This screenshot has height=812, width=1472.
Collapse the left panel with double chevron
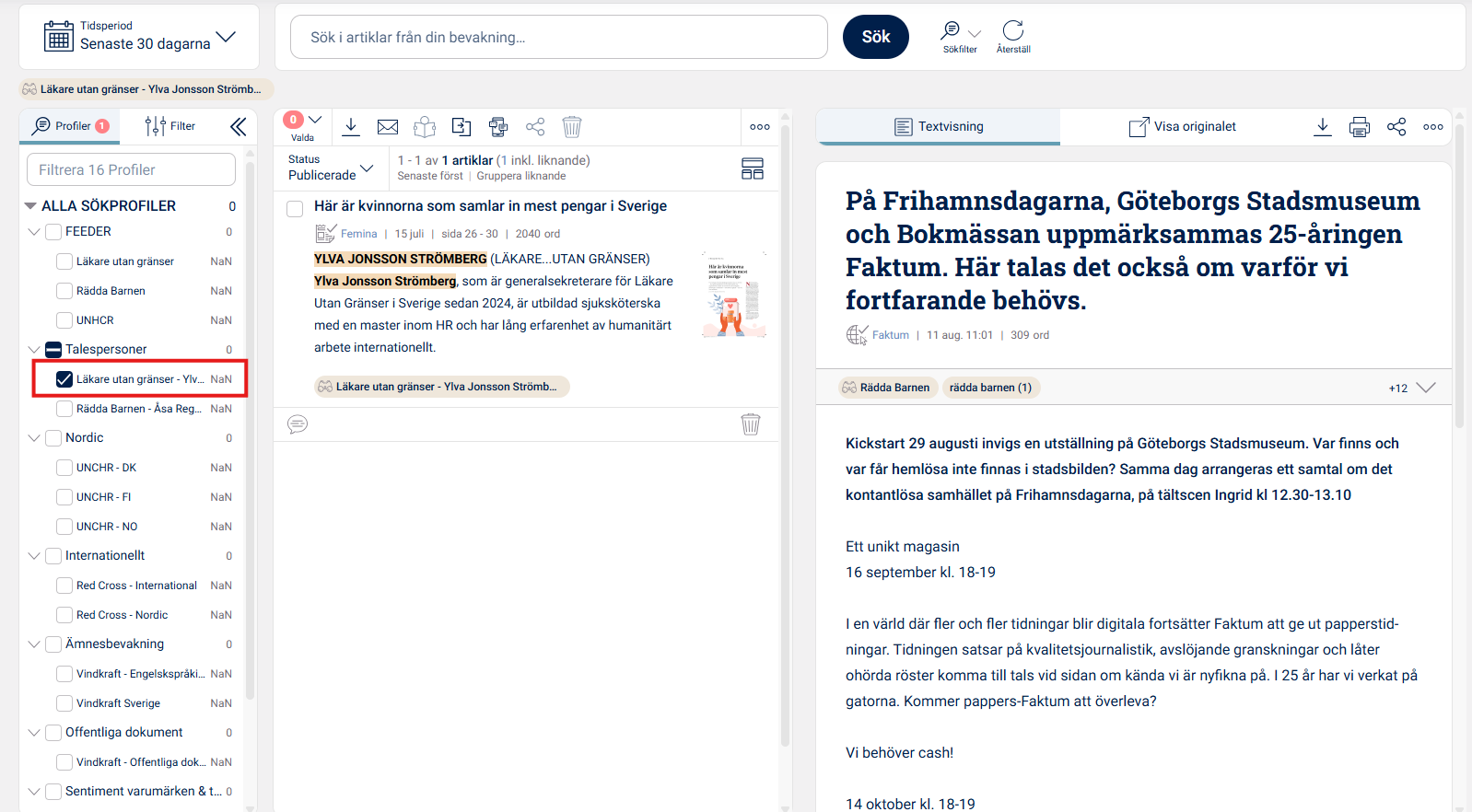(x=238, y=126)
